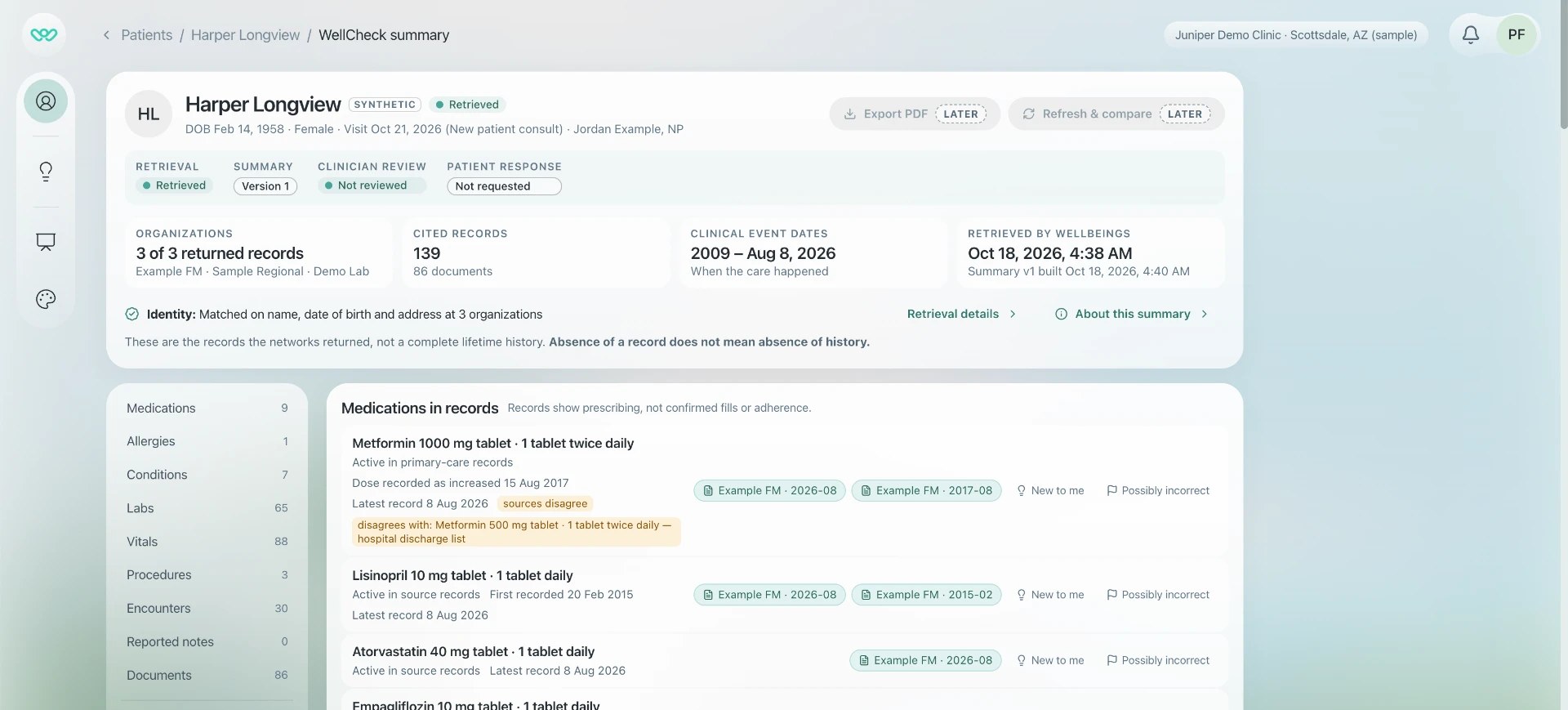This screenshot has width=1568, height=710.
Task: Go back using the breadcrumb chevron
Action: pos(106,35)
